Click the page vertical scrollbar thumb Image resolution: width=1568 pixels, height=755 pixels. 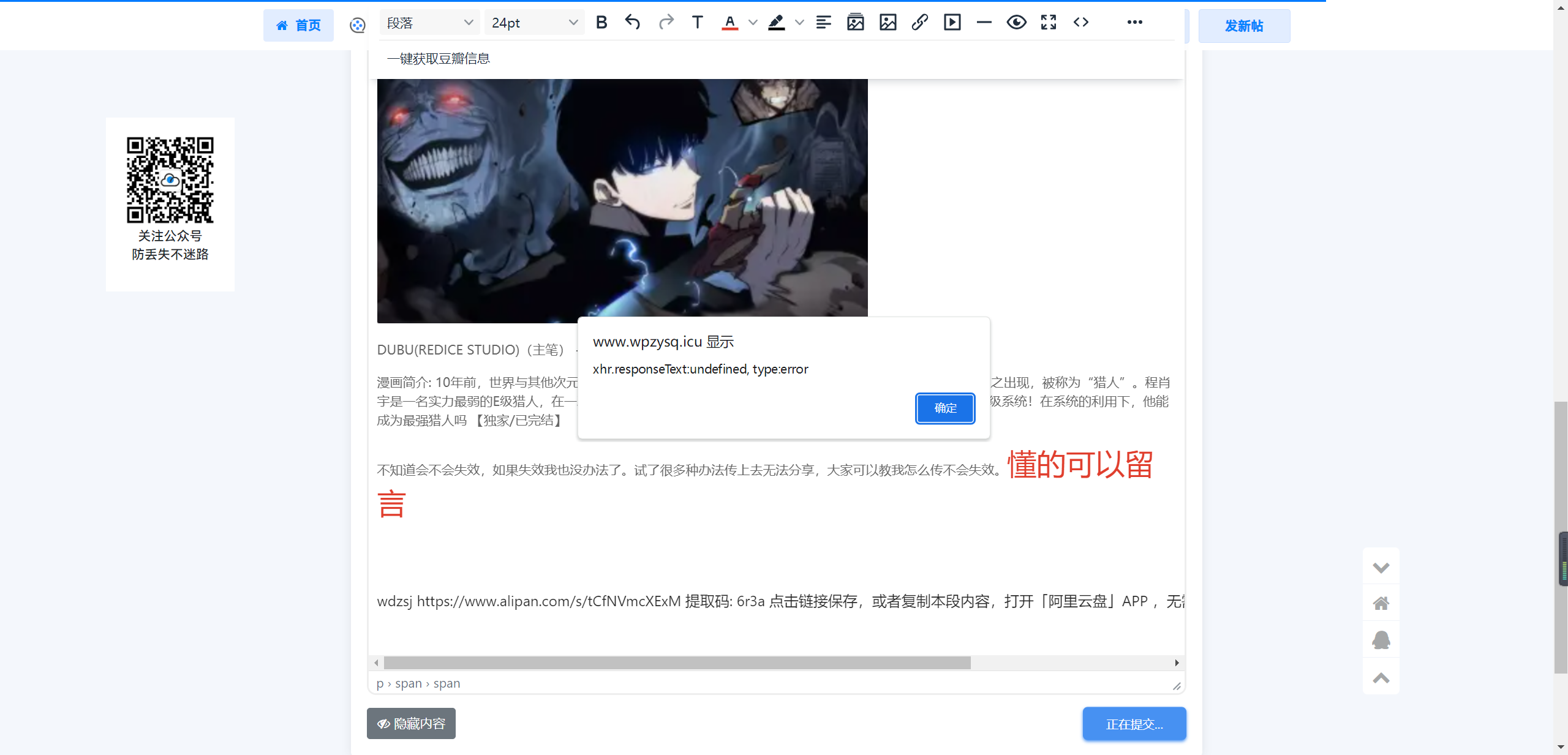[x=1561, y=538]
